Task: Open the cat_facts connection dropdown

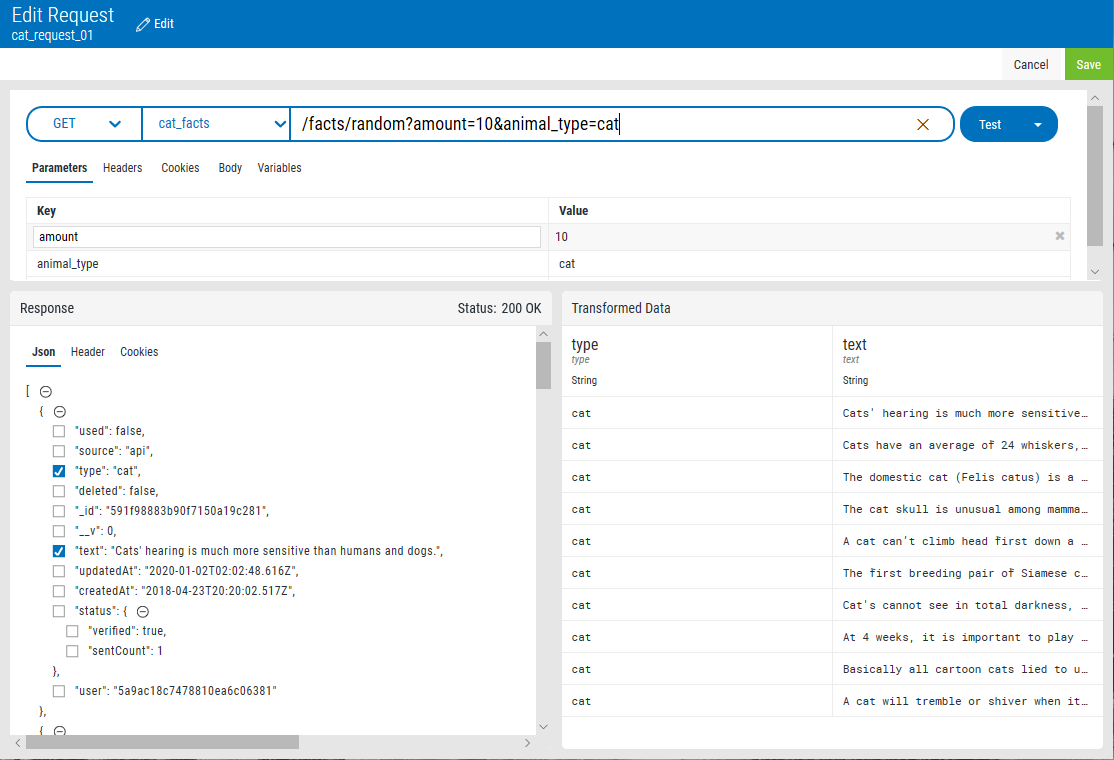Action: pyautogui.click(x=216, y=124)
